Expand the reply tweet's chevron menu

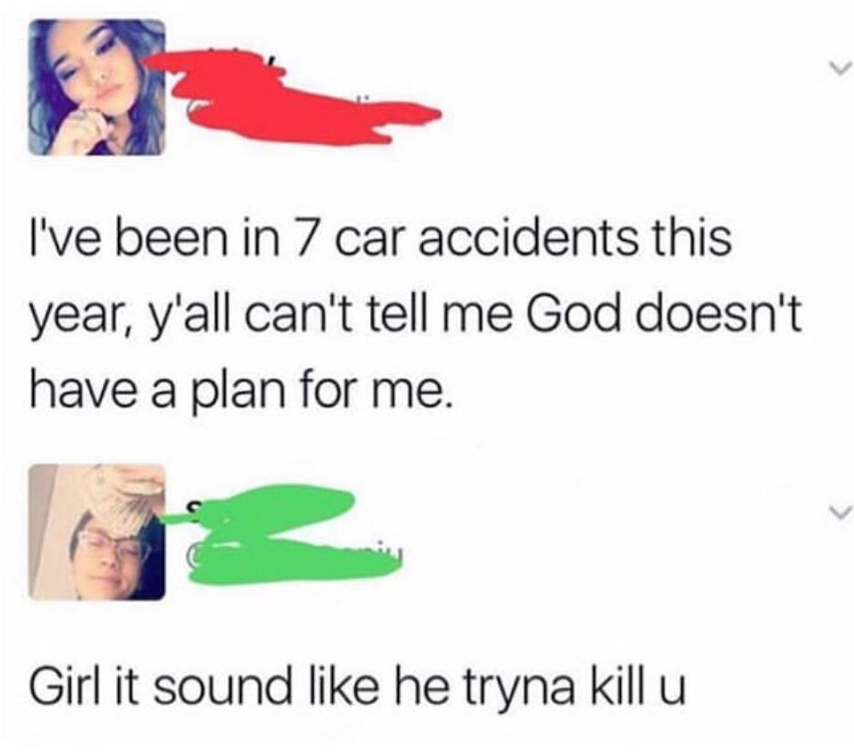(x=838, y=513)
